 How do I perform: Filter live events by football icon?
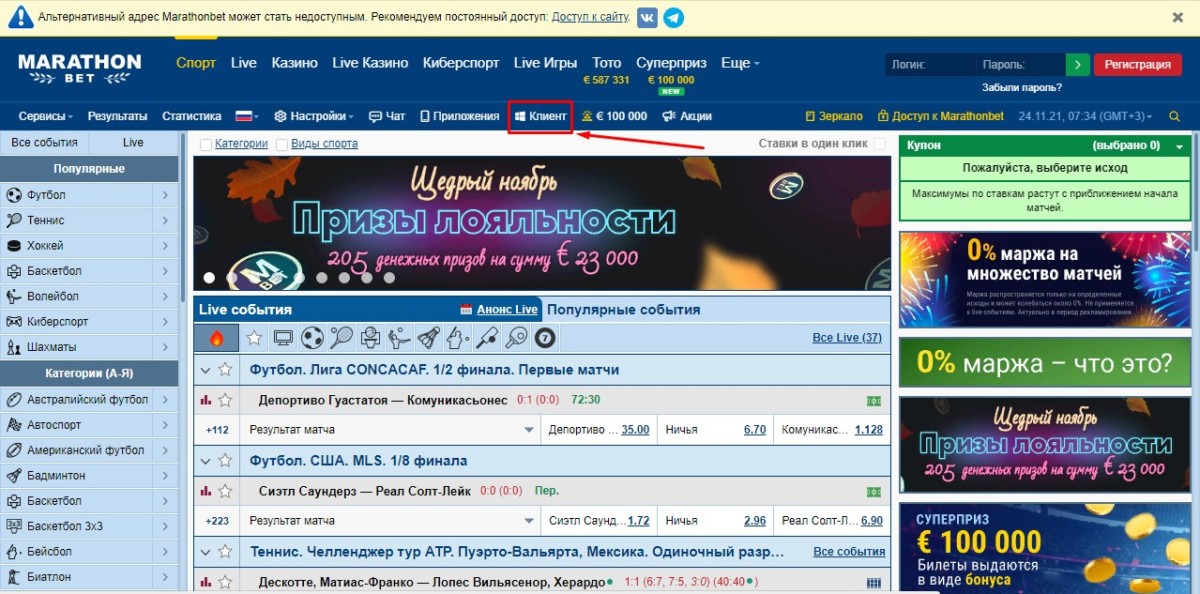coord(312,338)
